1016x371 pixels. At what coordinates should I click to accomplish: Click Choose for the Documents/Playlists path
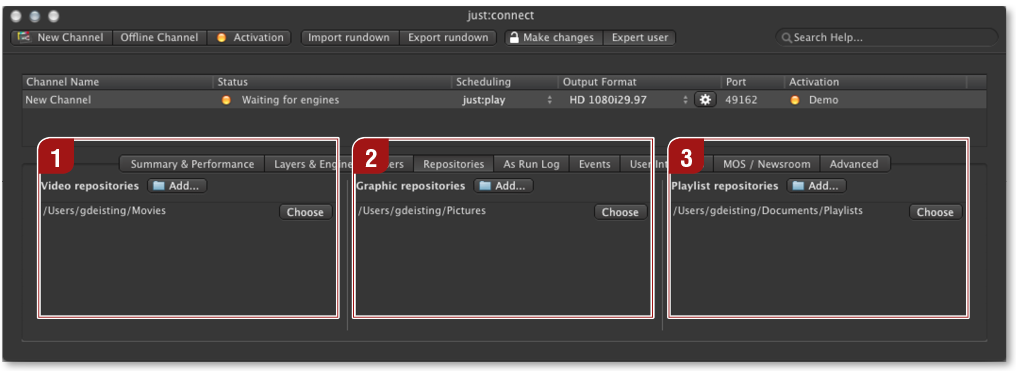pyautogui.click(x=936, y=212)
